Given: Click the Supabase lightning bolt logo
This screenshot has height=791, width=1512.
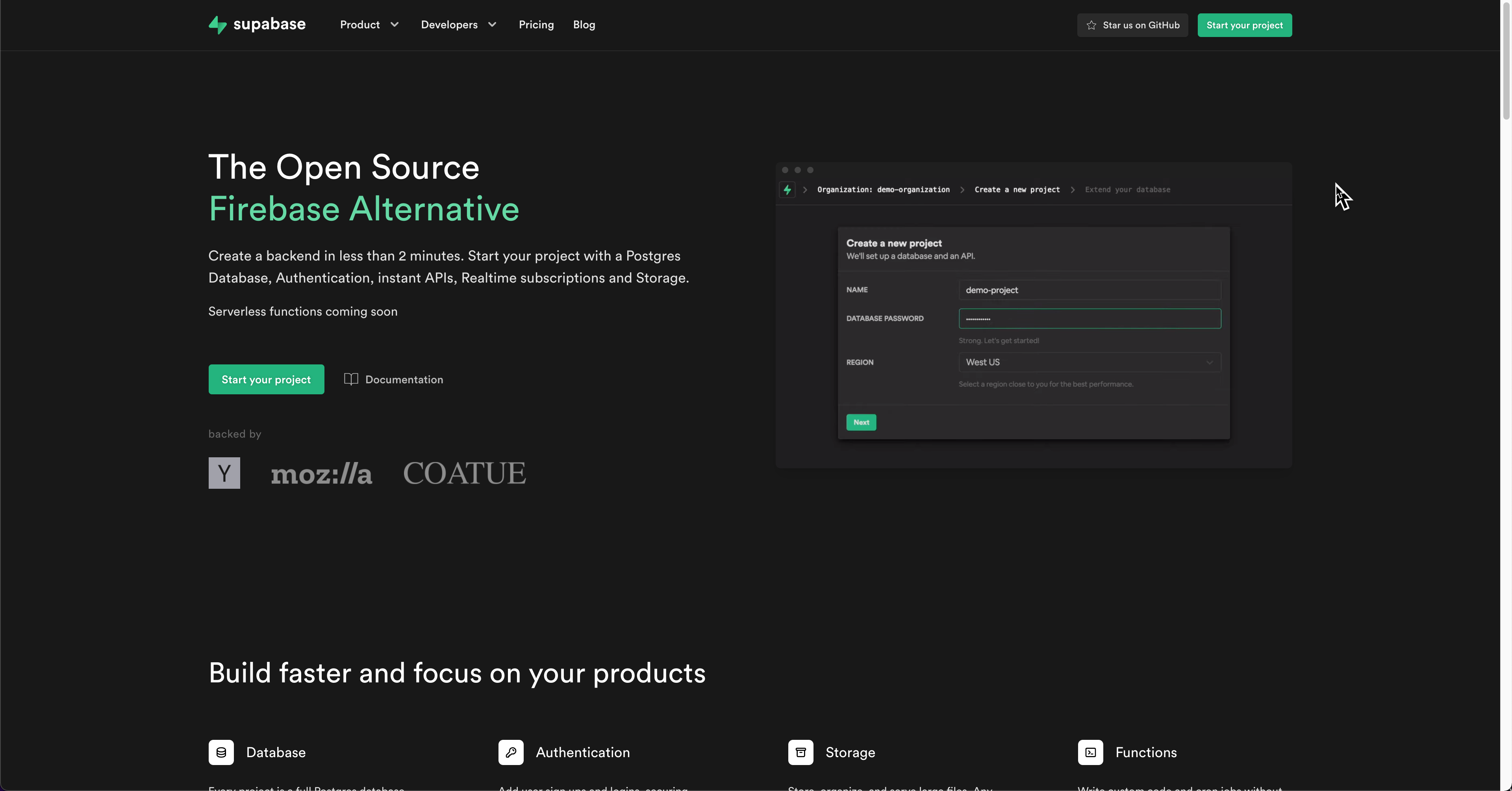Looking at the screenshot, I should click(217, 25).
